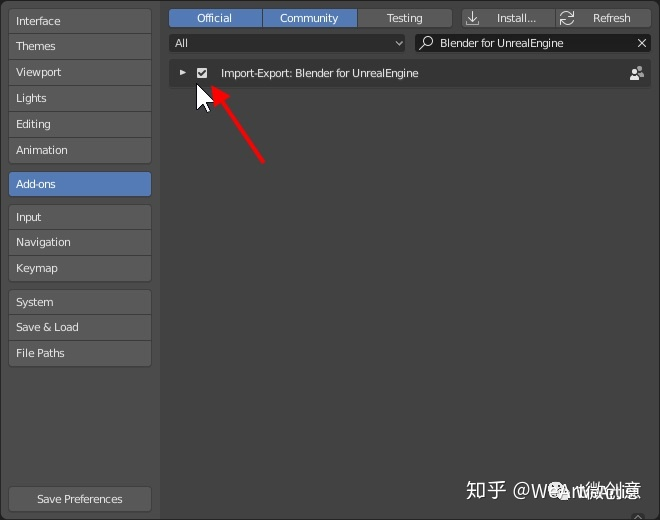
Task: Click the community support users icon
Action: 636,73
